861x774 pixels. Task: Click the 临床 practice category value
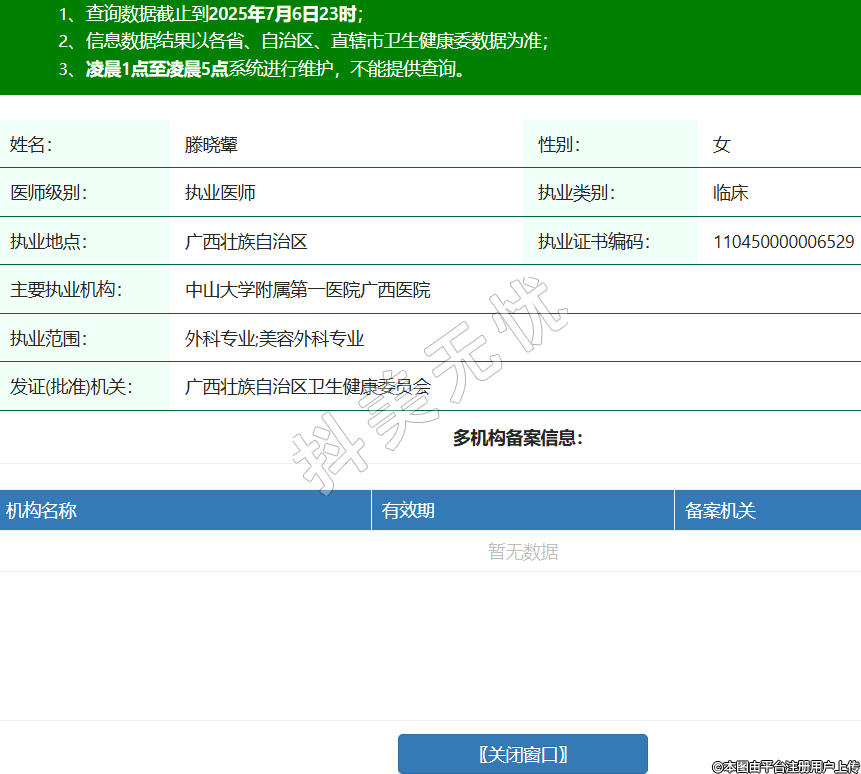pyautogui.click(x=730, y=193)
